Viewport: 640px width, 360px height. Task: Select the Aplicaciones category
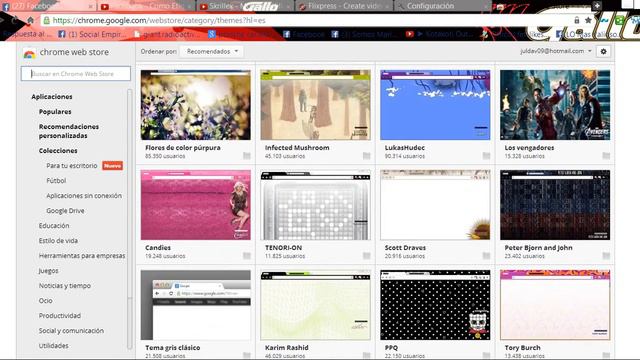(52, 97)
